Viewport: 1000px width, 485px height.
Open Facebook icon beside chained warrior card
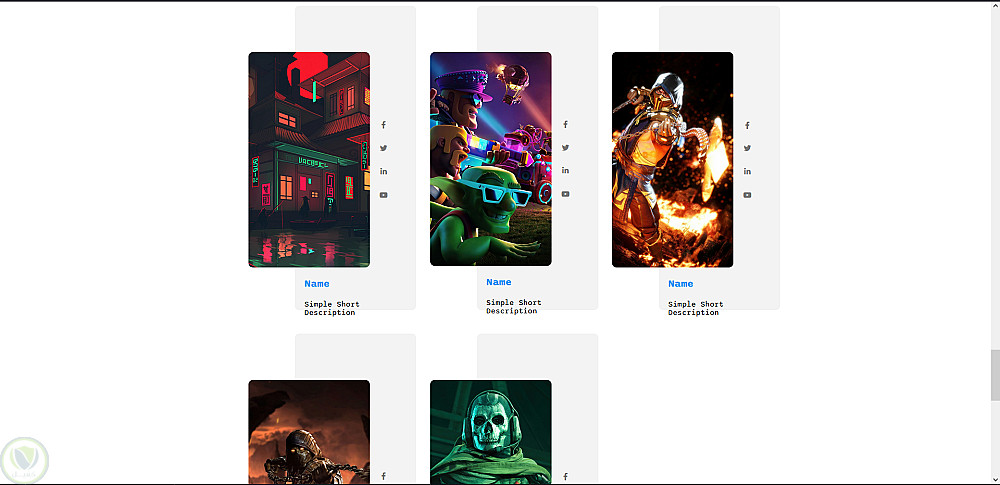click(x=383, y=475)
